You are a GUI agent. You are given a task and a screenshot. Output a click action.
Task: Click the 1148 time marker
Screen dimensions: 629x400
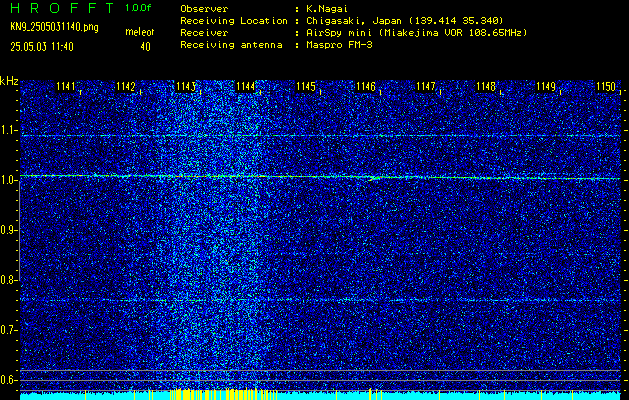(486, 86)
